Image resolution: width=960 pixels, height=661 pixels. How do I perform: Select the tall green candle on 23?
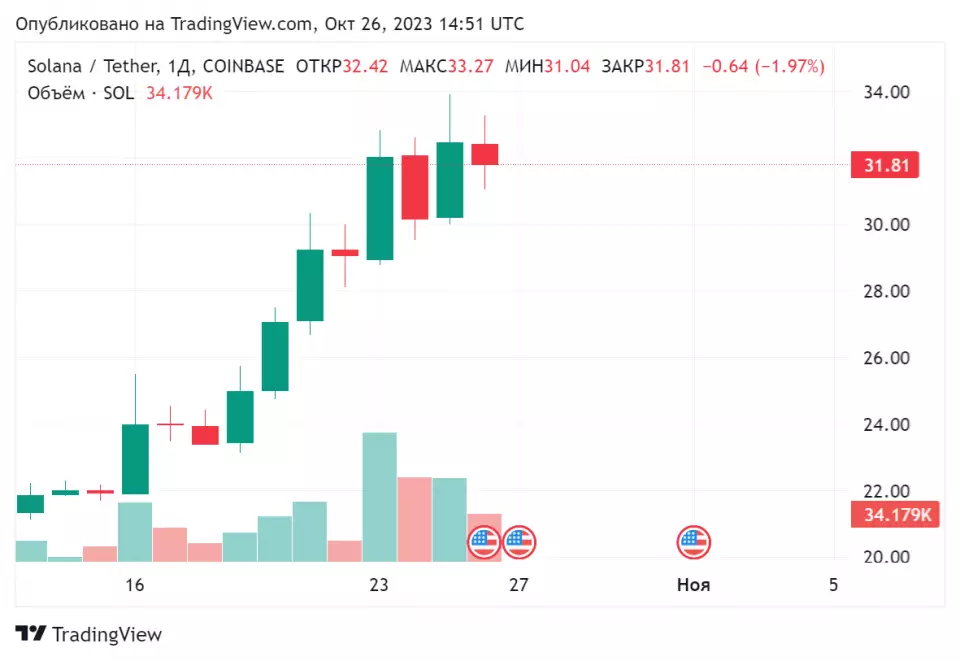(380, 208)
